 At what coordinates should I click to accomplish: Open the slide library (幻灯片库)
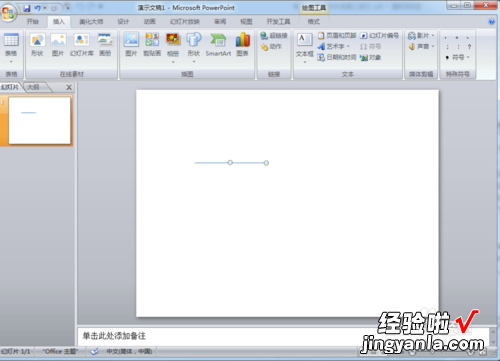pos(82,45)
